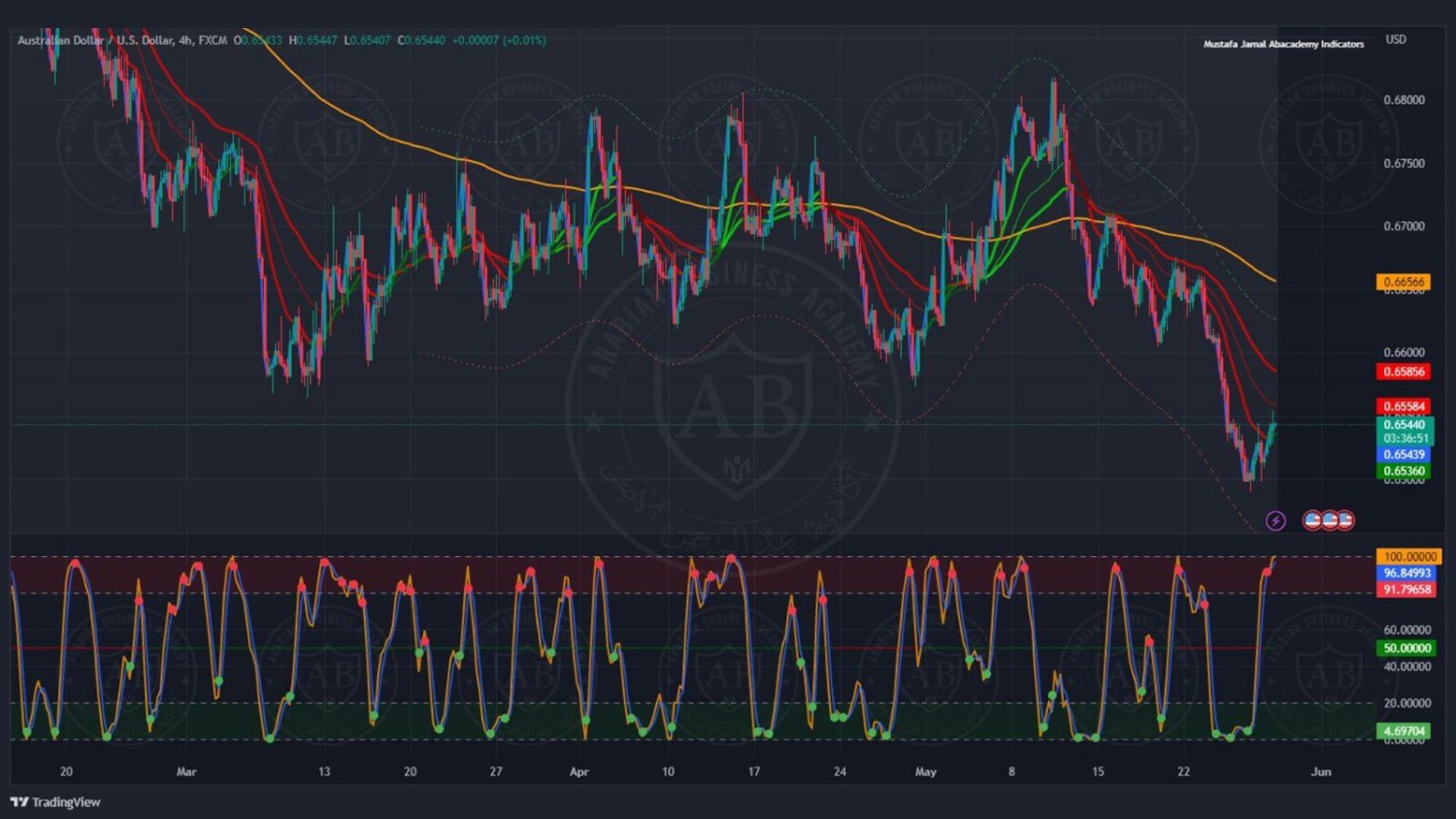Click the USD currency label on the price axis
1456x819 pixels.
pyautogui.click(x=1396, y=40)
